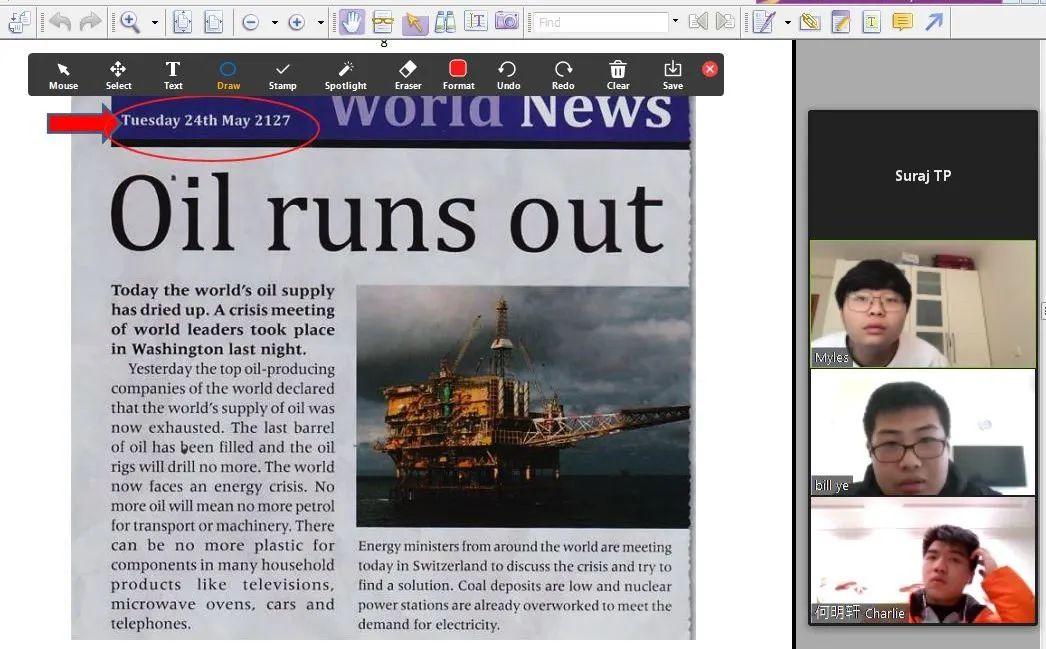Open the Stamp annotation tool
Screen dimensions: 1046x649
click(x=282, y=75)
